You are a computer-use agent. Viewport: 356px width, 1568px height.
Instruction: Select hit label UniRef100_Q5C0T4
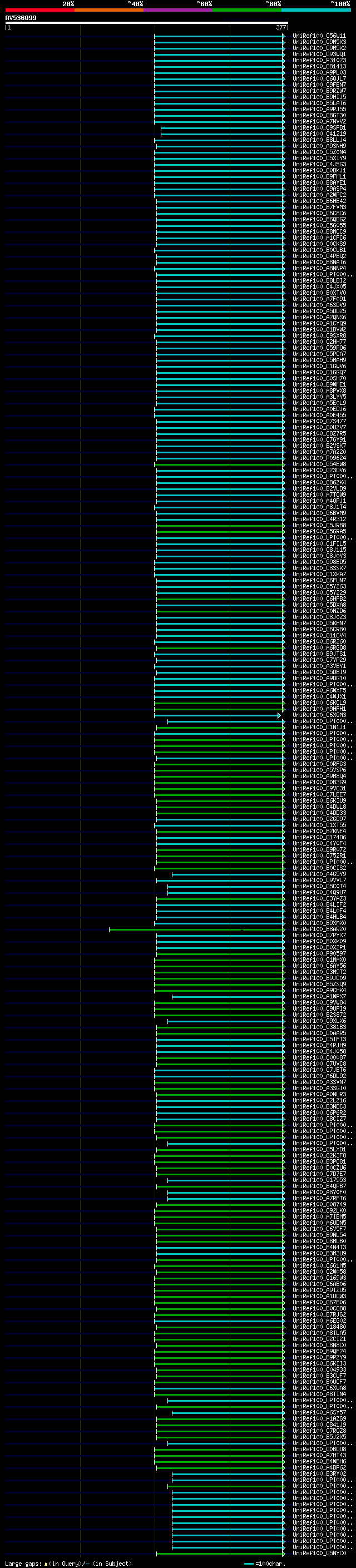click(x=319, y=886)
